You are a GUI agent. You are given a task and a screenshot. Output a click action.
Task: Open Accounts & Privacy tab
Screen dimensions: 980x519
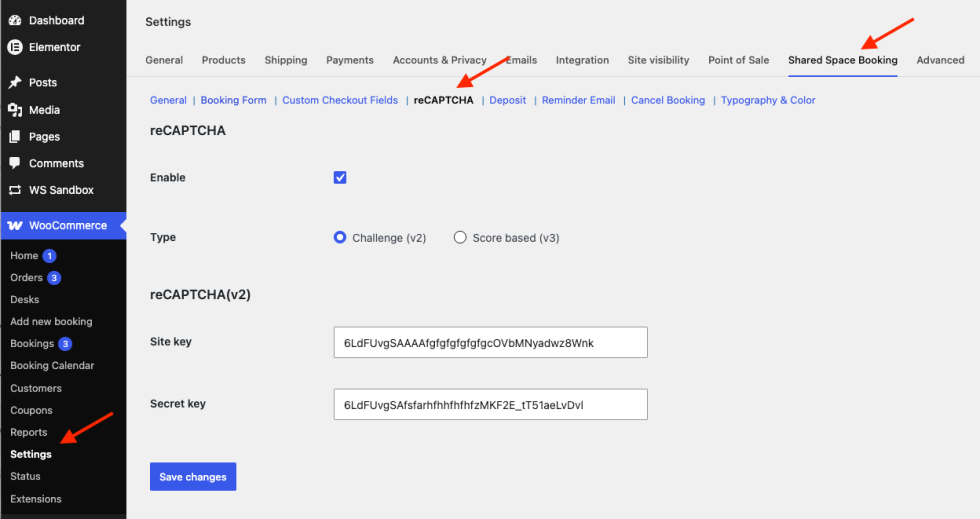pos(439,60)
